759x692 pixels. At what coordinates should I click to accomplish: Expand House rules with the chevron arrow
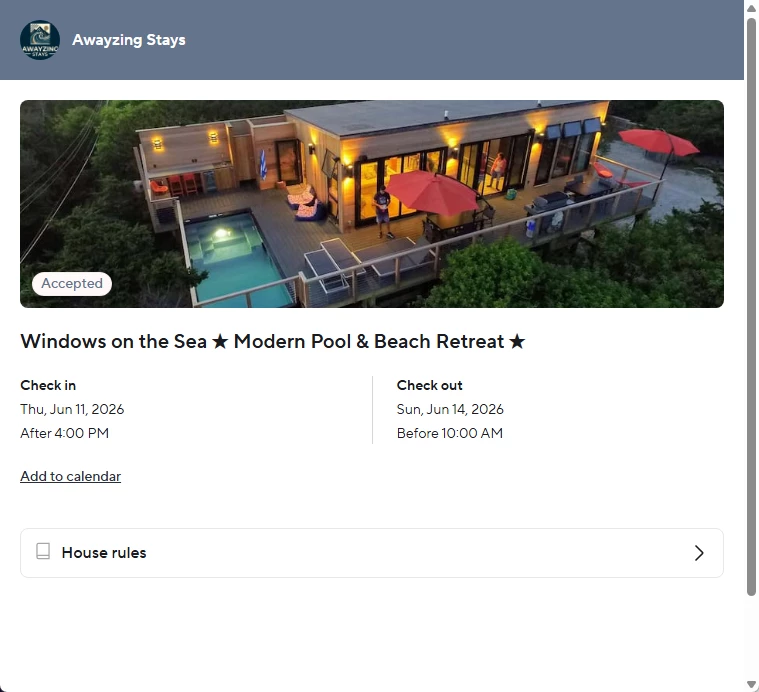point(699,553)
